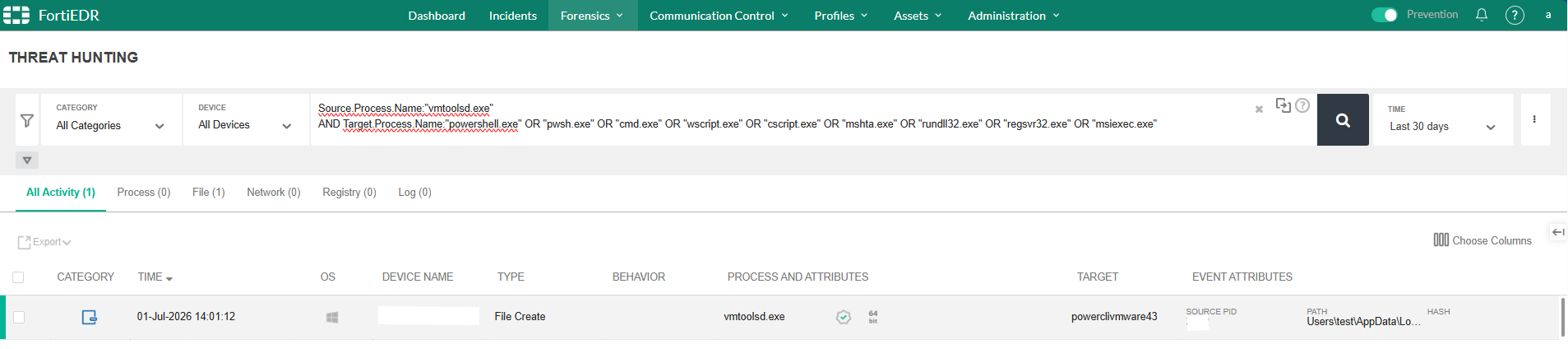Click the DEVICE NAME column header
The width and height of the screenshot is (1568, 349).
[x=418, y=277]
